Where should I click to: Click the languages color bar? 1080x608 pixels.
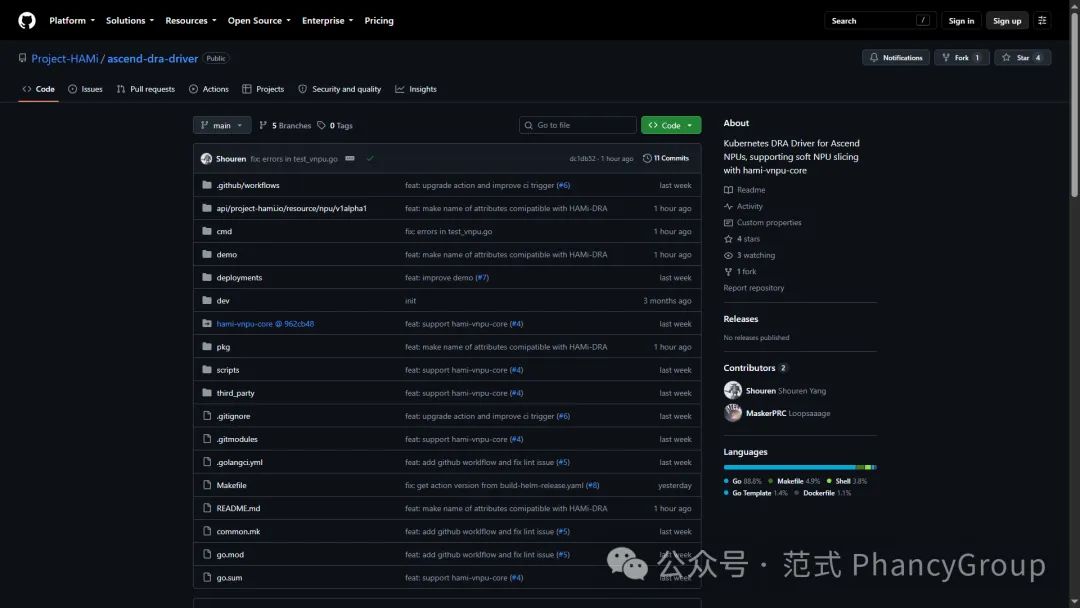800,468
